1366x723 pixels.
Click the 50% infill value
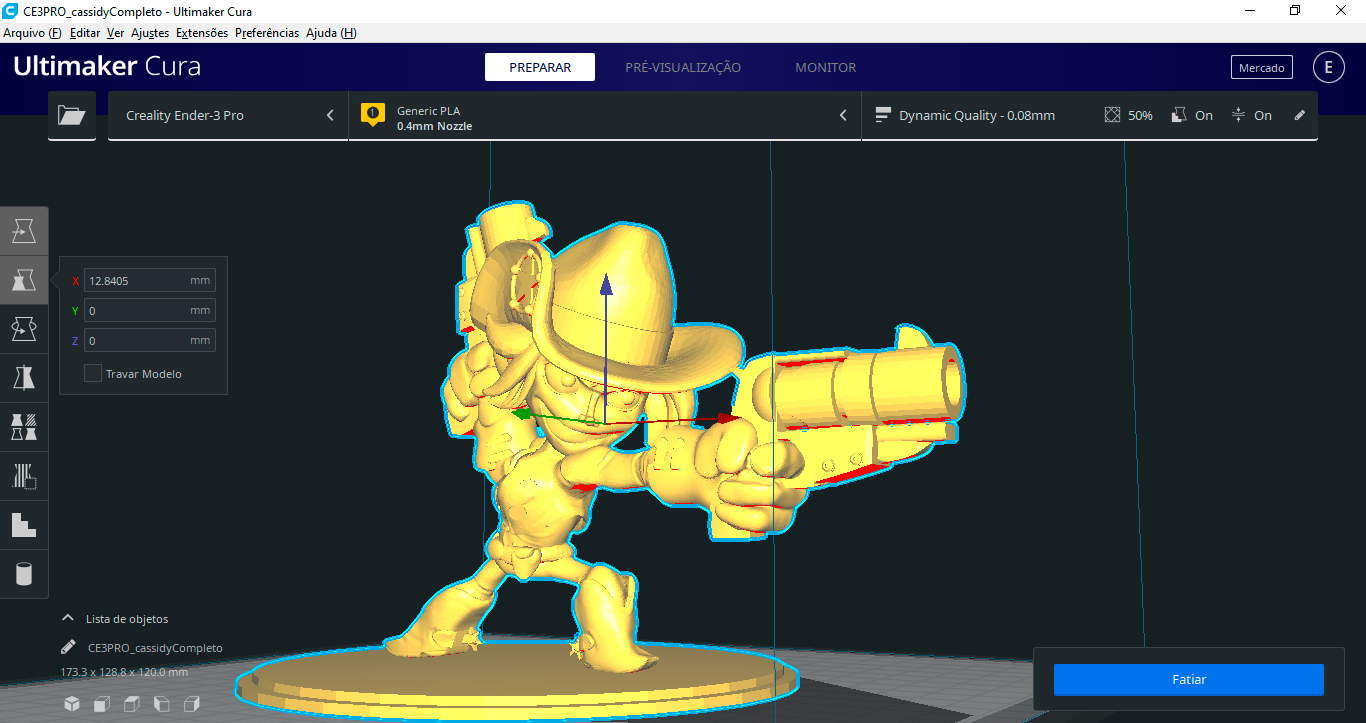(1140, 116)
